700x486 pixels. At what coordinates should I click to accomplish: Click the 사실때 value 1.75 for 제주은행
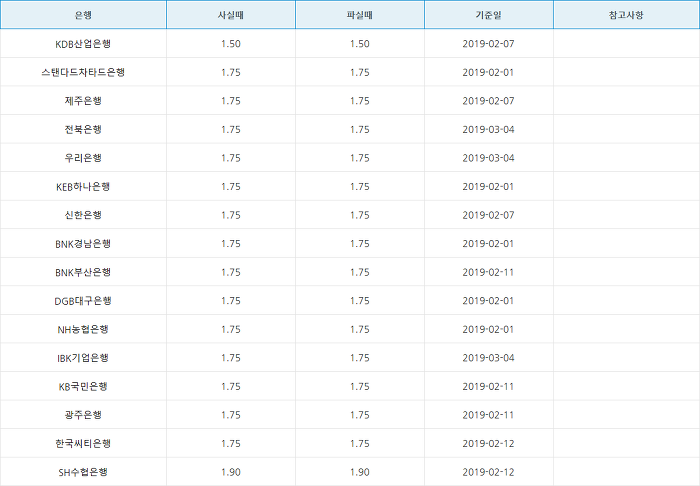[x=231, y=101]
